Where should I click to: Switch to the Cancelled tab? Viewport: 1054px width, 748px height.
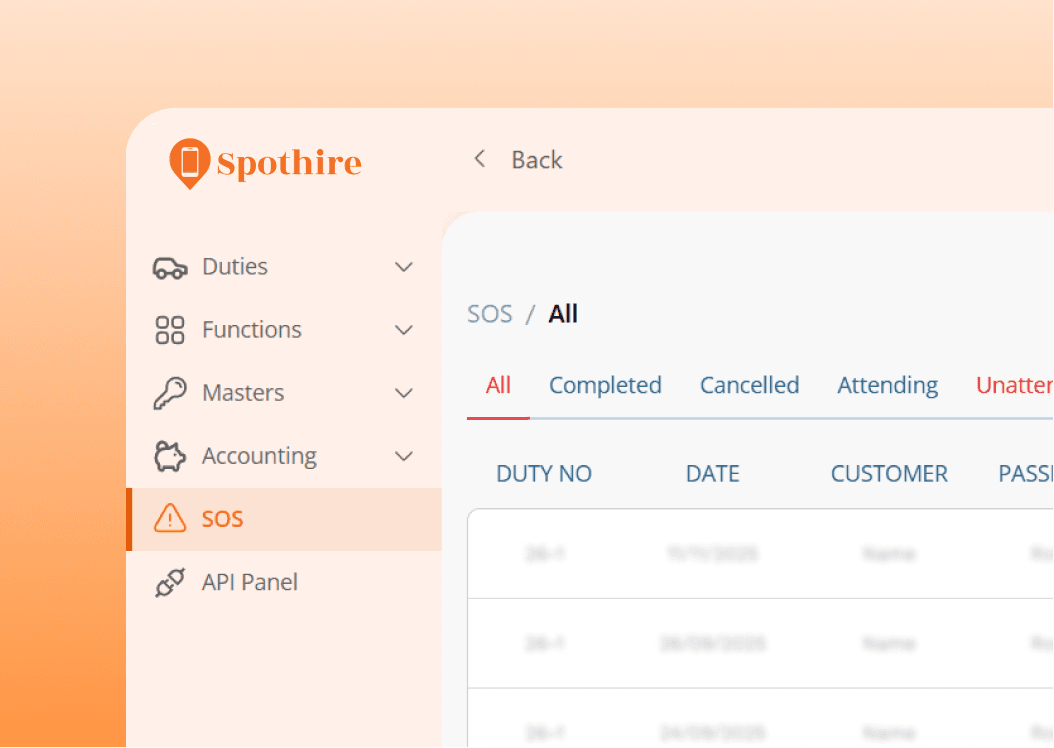(749, 386)
